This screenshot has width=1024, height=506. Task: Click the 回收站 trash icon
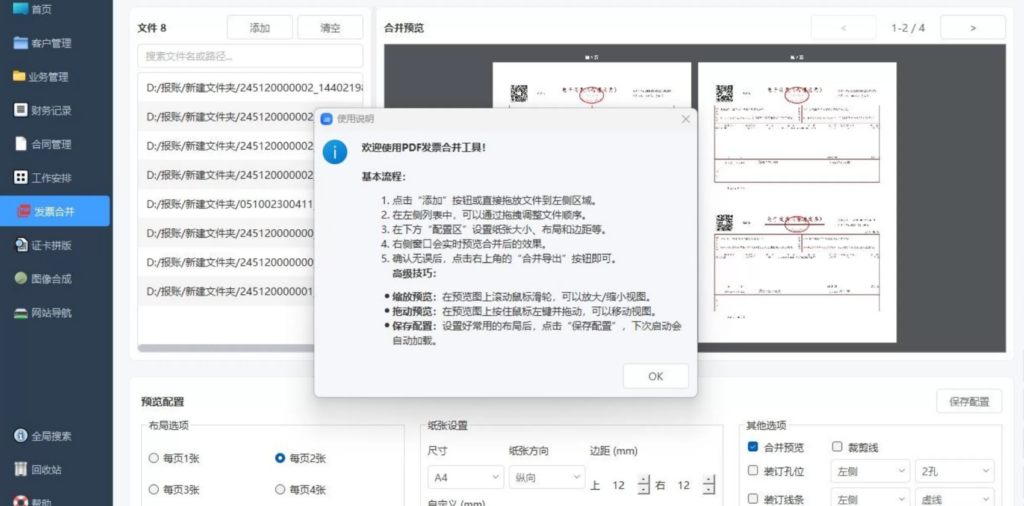click(x=21, y=469)
